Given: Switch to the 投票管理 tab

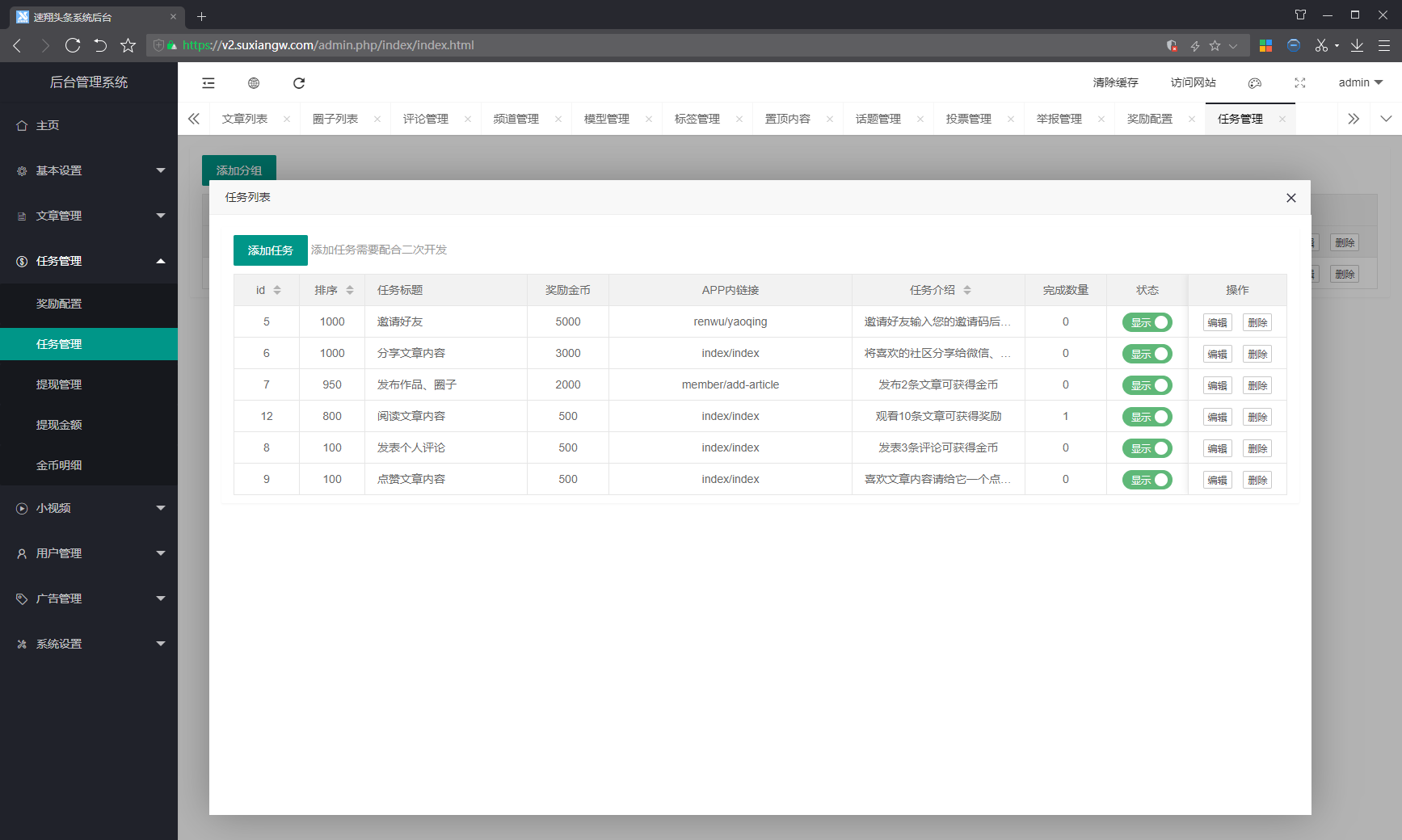Looking at the screenshot, I should [x=969, y=119].
